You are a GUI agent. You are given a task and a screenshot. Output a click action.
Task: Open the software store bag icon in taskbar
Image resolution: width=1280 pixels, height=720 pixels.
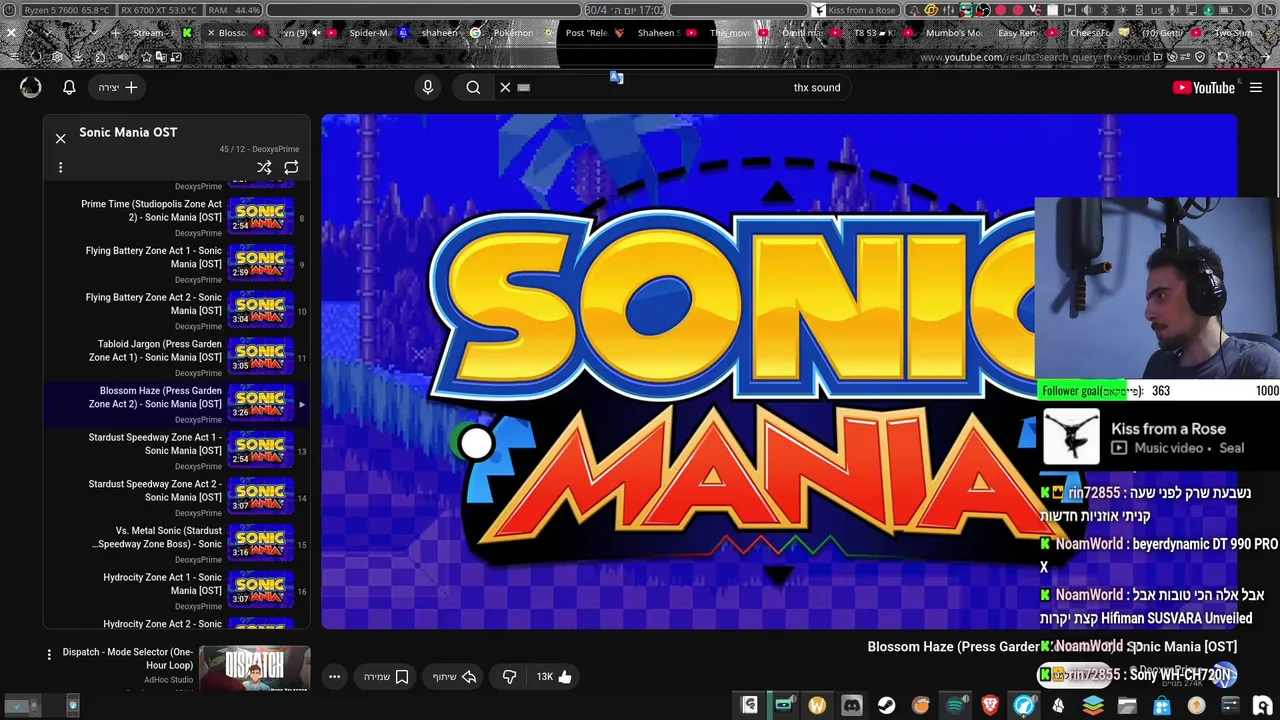[1162, 705]
